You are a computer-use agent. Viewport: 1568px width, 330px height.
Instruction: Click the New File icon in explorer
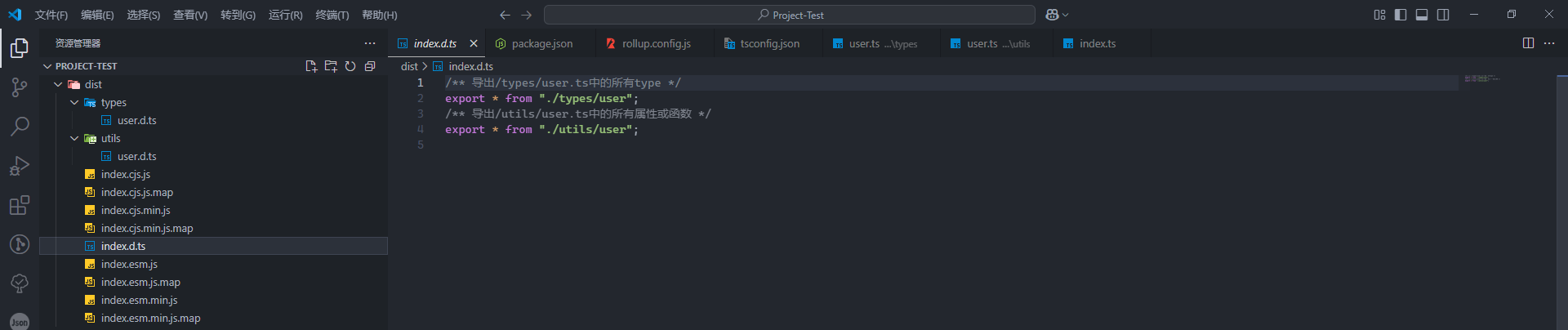pyautogui.click(x=311, y=66)
